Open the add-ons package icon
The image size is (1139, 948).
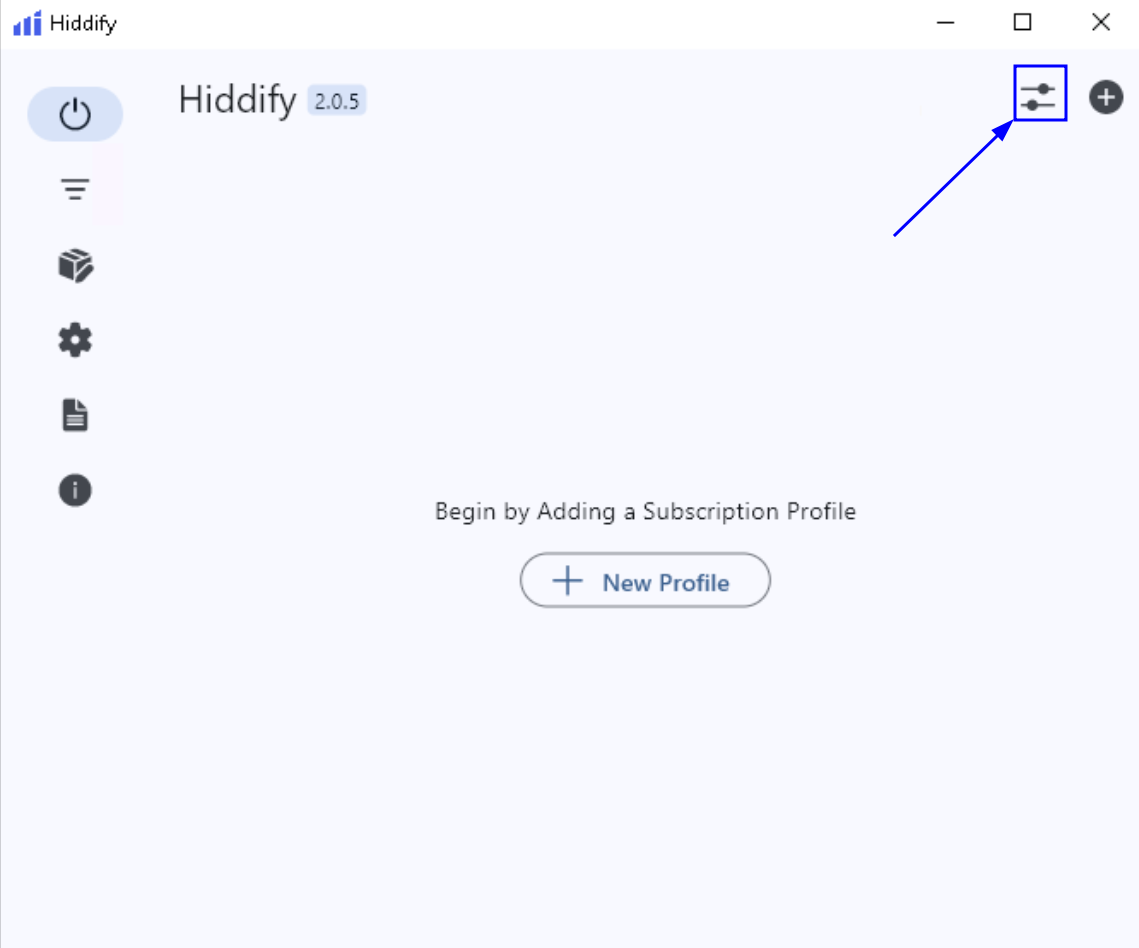pos(75,264)
